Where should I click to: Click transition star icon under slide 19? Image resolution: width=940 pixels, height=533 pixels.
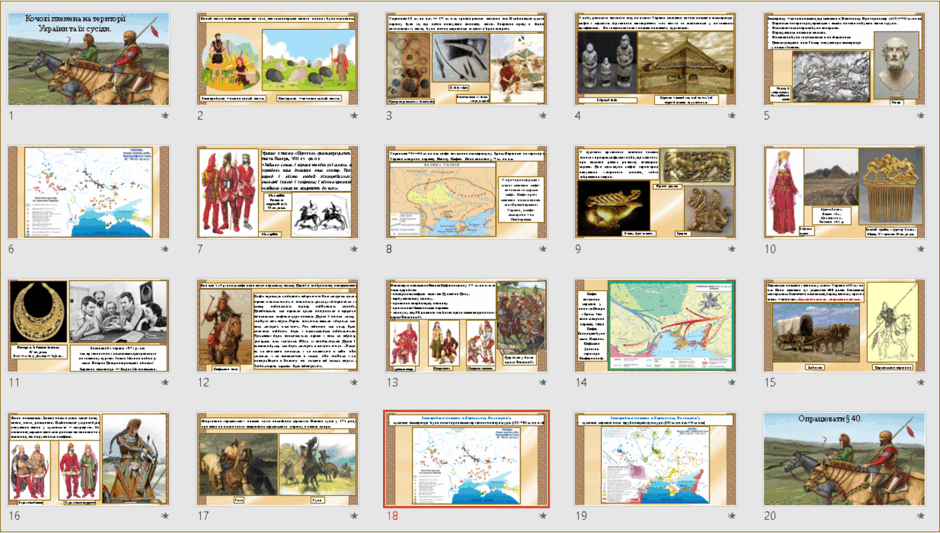(x=731, y=516)
